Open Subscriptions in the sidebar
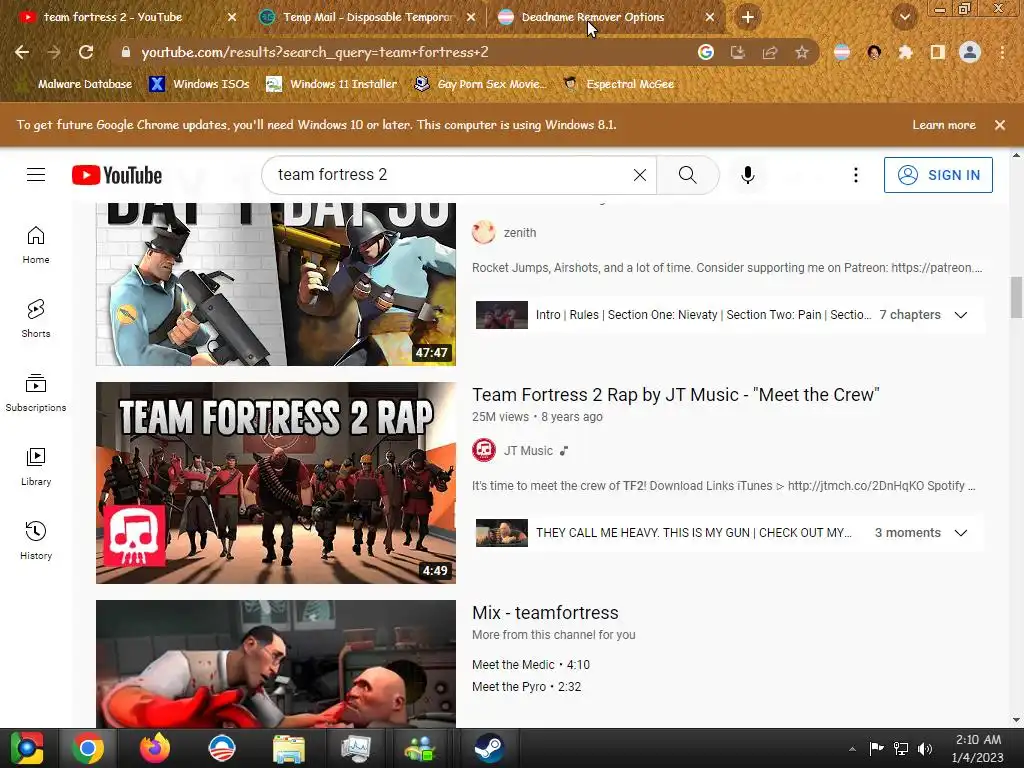Viewport: 1024px width, 768px height. tap(36, 392)
